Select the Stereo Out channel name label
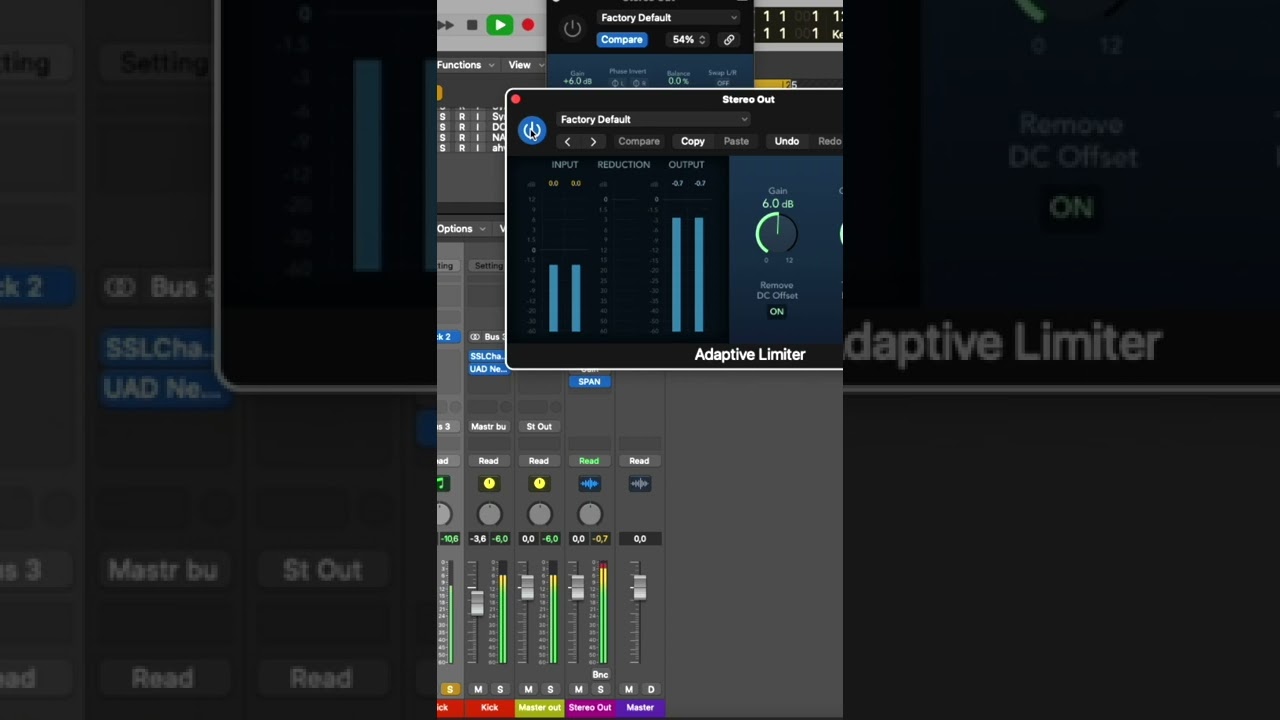This screenshot has width=1280, height=720. coord(590,708)
